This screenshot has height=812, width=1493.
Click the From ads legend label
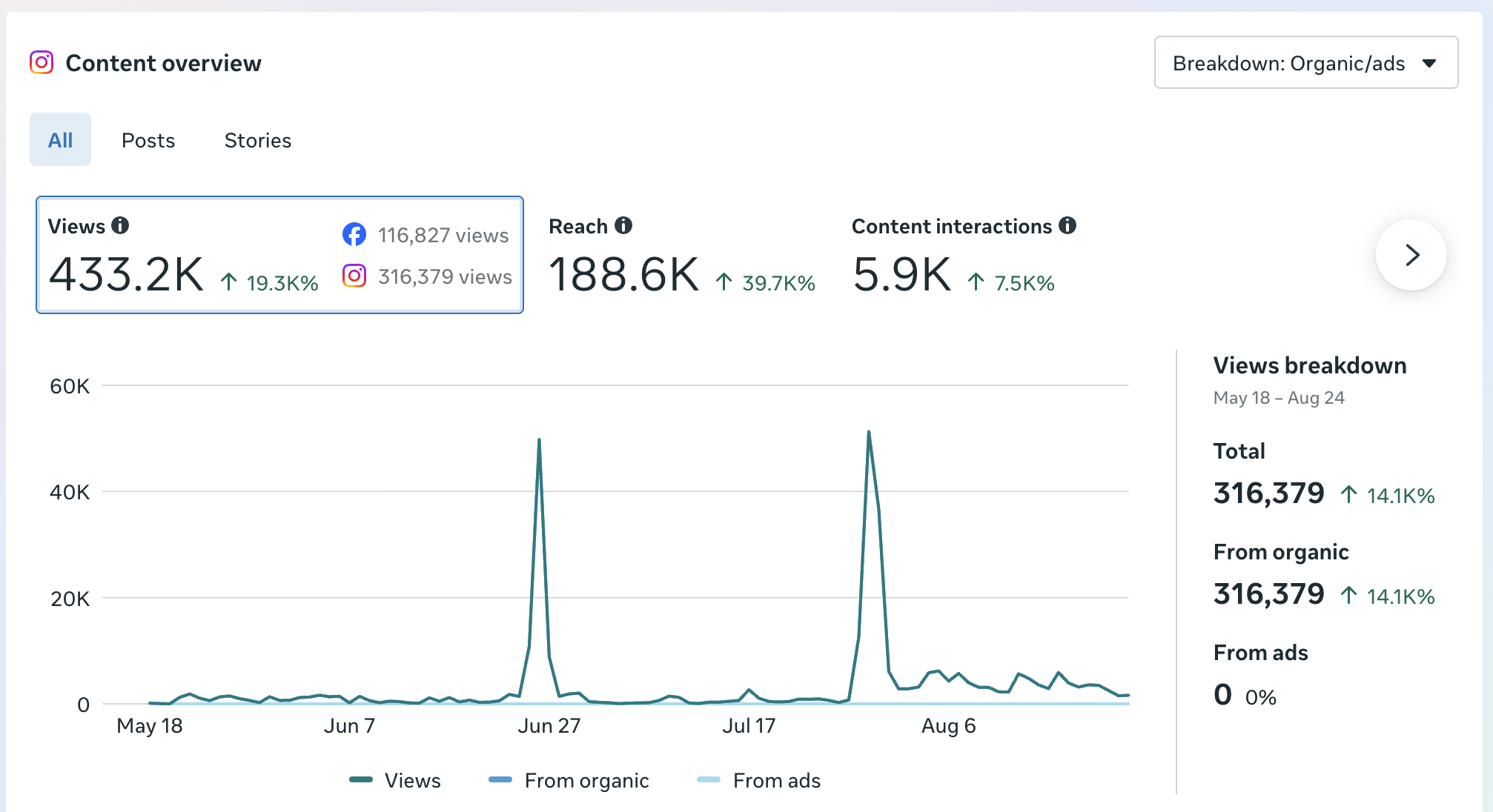click(776, 780)
